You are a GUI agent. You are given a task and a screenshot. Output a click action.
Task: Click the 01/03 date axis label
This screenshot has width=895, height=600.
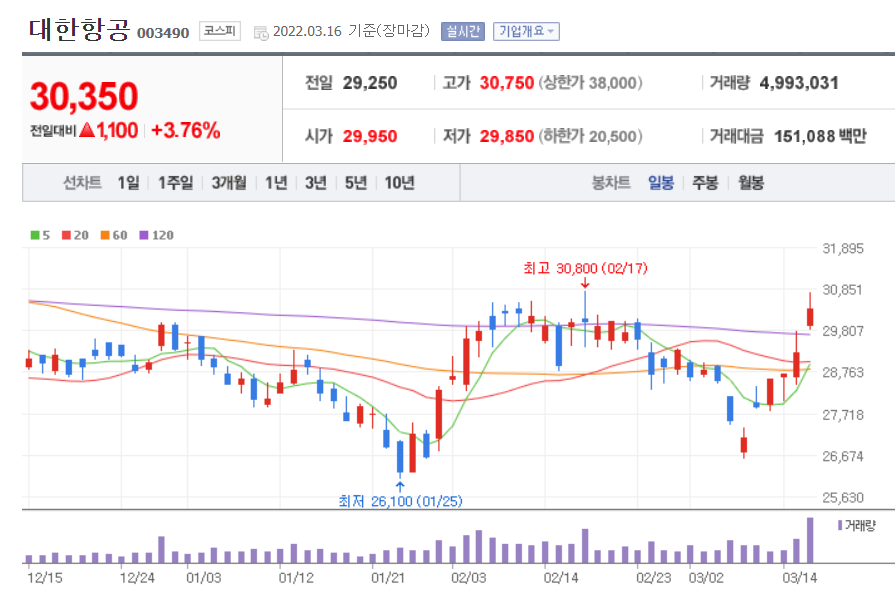(x=204, y=578)
